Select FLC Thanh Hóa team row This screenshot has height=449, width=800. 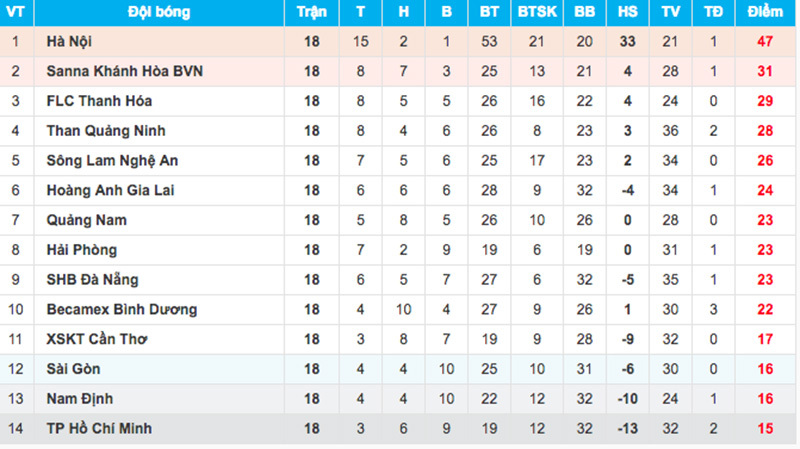click(99, 101)
